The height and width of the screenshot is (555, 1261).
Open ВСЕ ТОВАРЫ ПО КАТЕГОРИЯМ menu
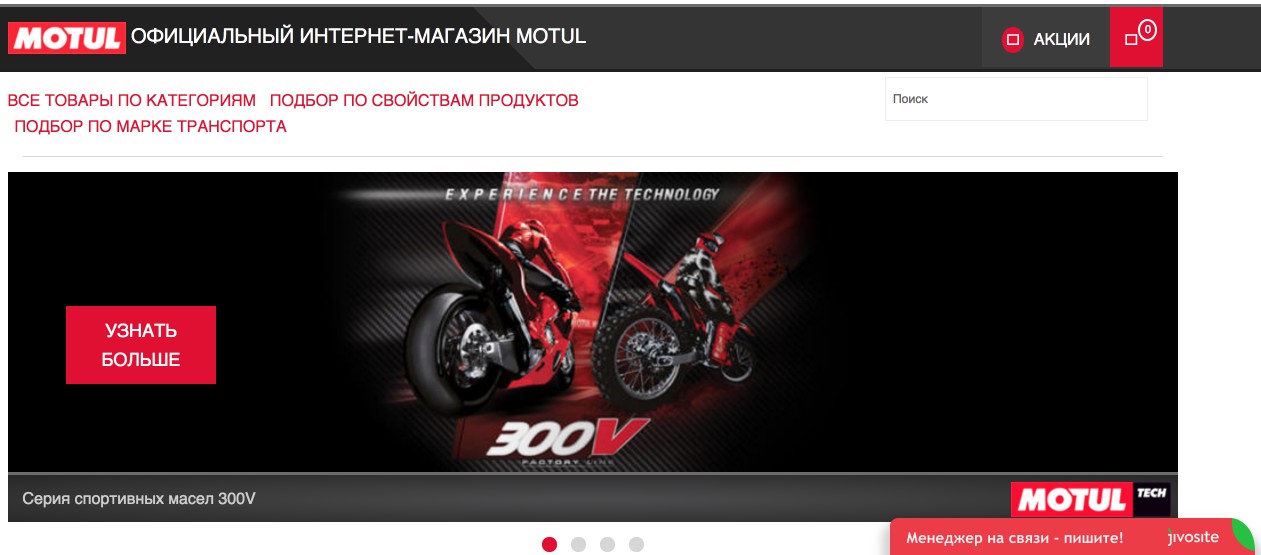tap(132, 100)
